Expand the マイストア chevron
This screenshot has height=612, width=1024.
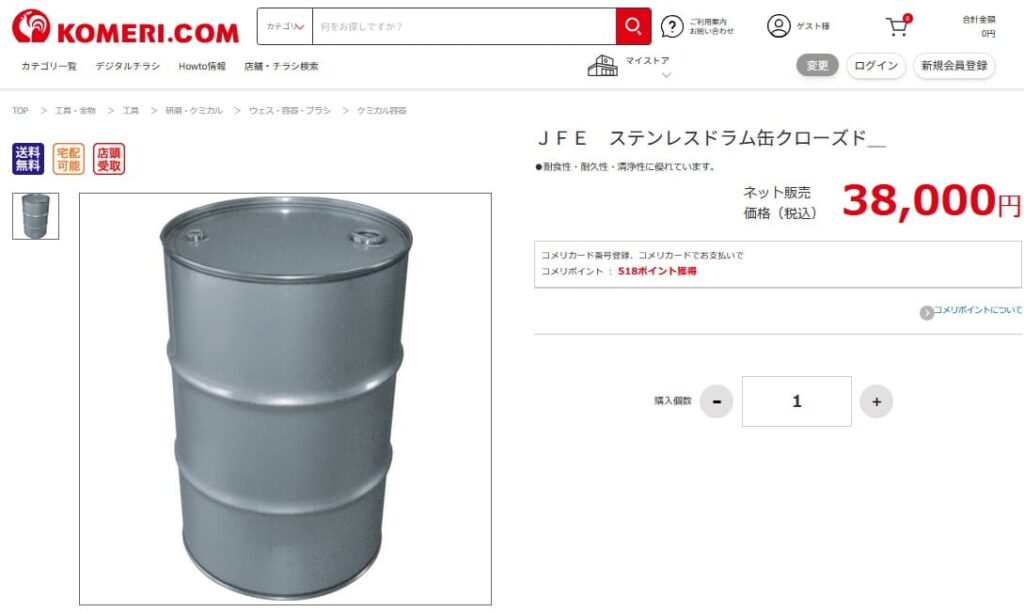point(666,75)
